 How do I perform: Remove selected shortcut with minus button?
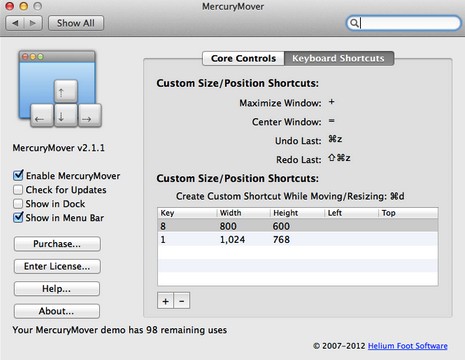182,301
